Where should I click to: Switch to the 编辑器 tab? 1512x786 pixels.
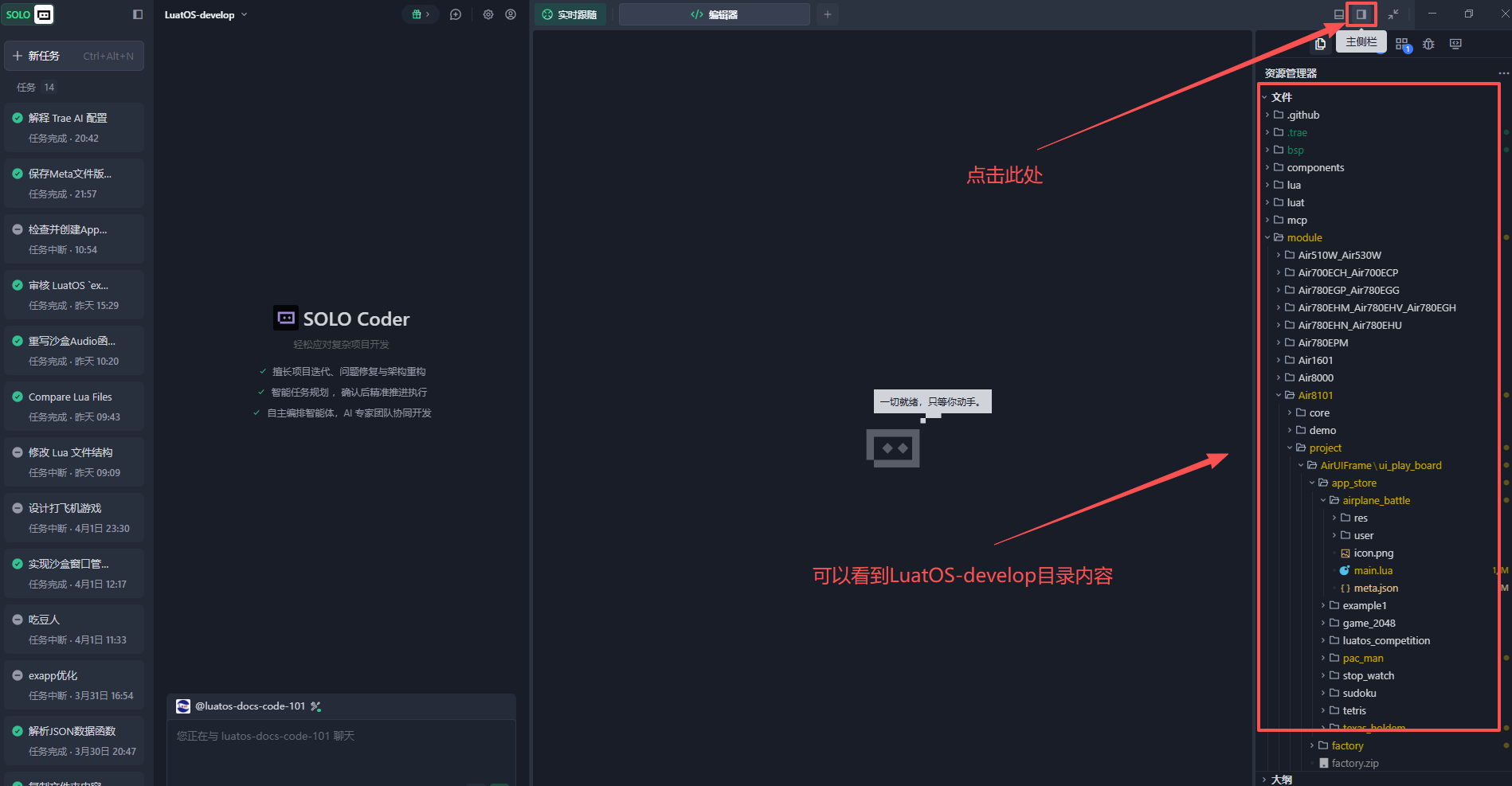(714, 14)
